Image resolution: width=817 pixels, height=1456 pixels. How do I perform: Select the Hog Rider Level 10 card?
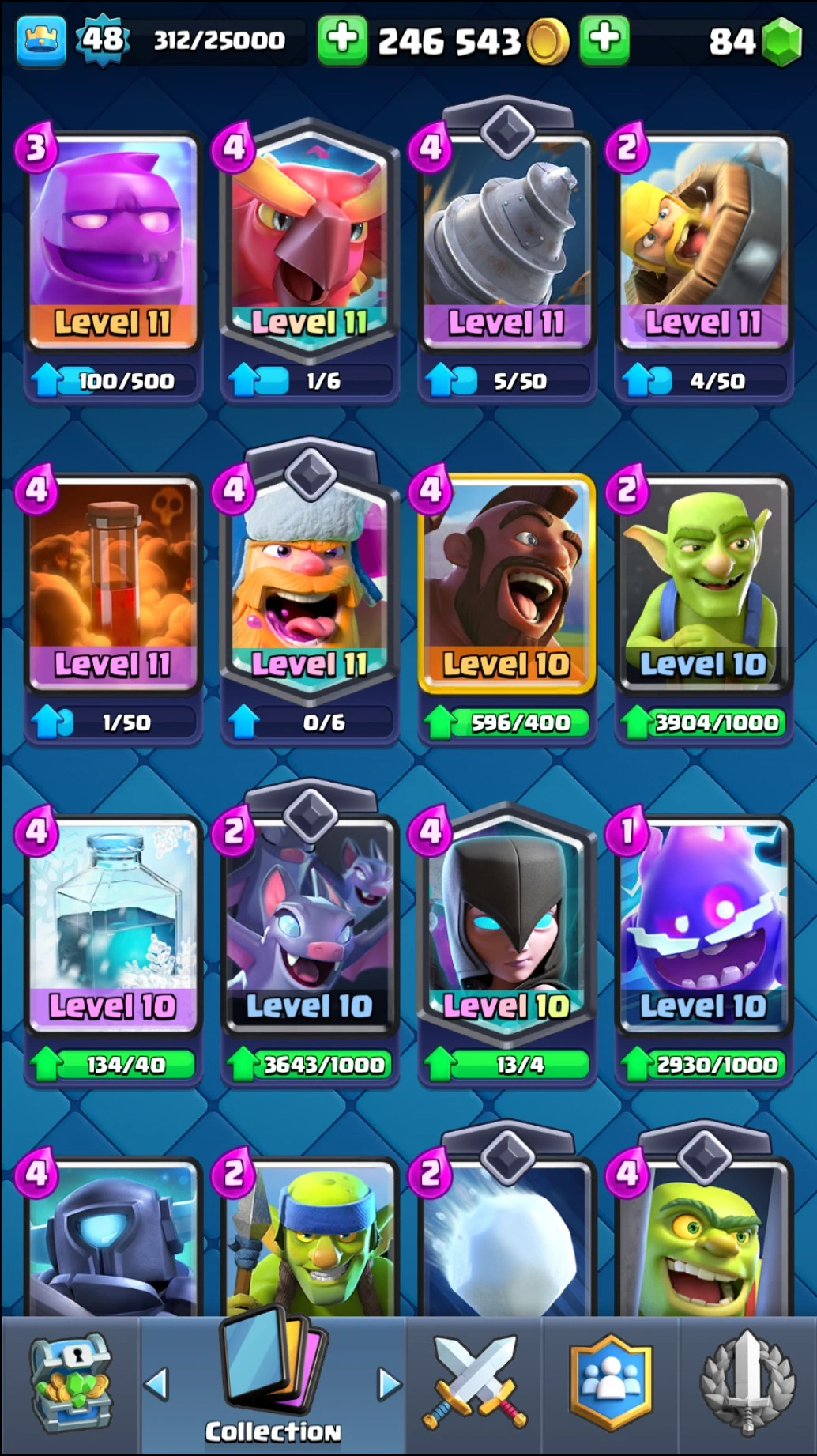pyautogui.click(x=506, y=583)
